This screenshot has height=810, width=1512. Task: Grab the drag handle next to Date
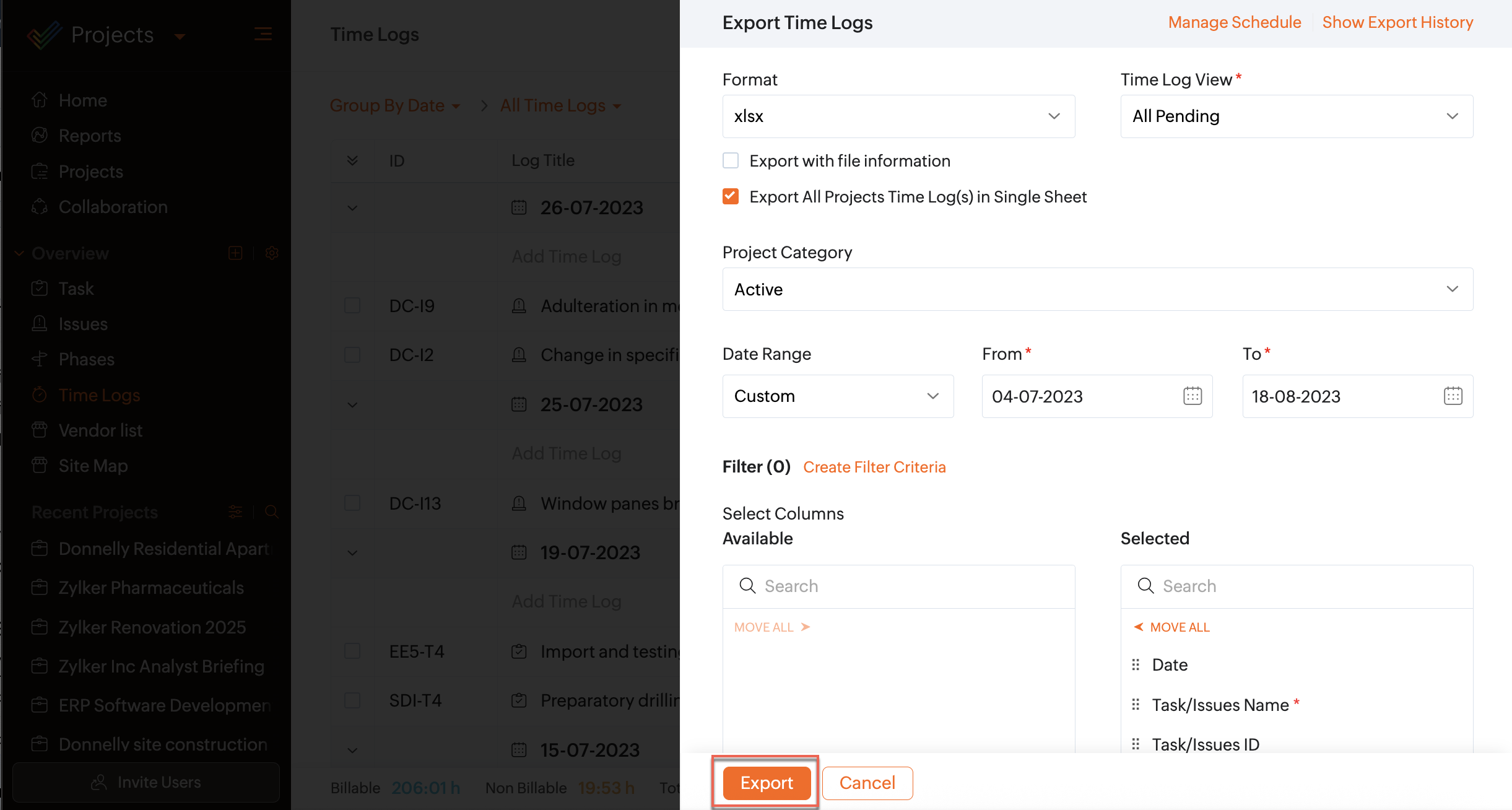(x=1136, y=664)
